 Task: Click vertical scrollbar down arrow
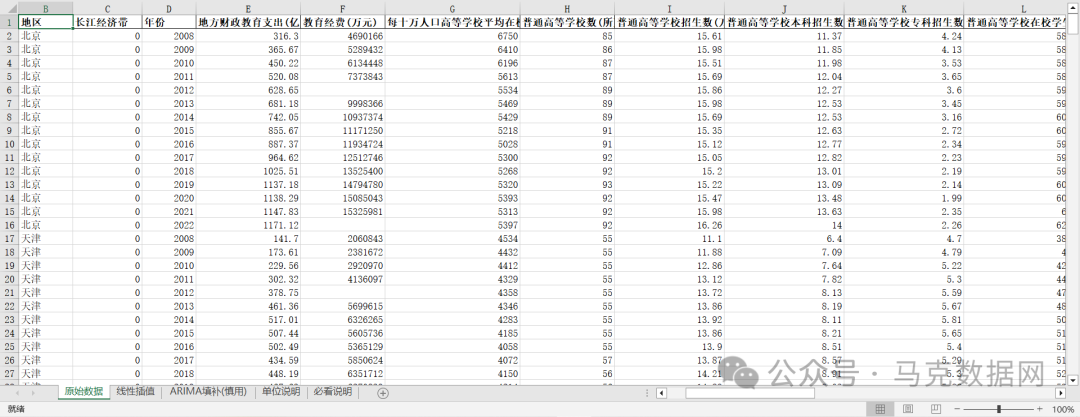[1073, 380]
